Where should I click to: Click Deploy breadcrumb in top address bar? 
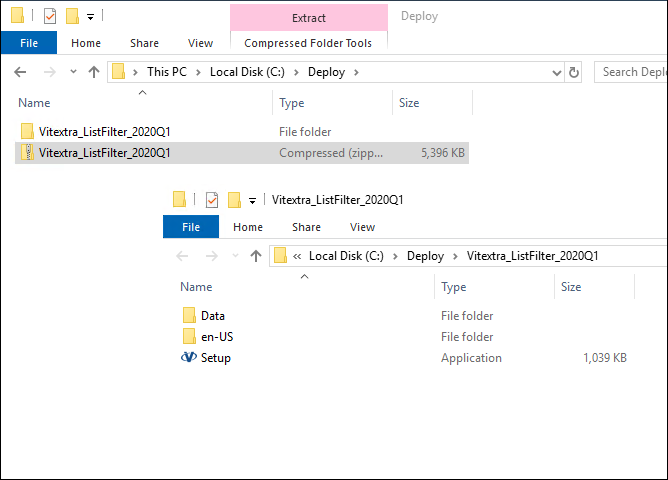pos(326,72)
